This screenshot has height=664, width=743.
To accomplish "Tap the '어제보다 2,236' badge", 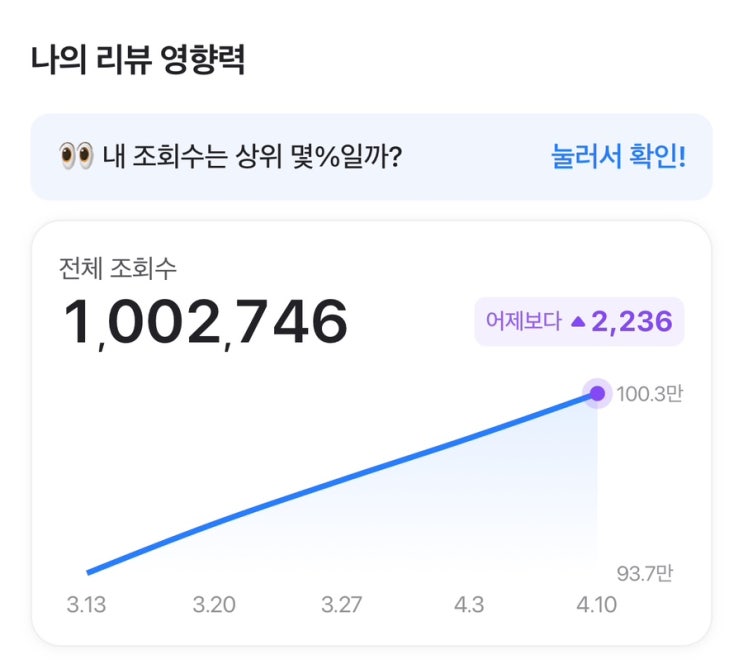I will coord(579,322).
